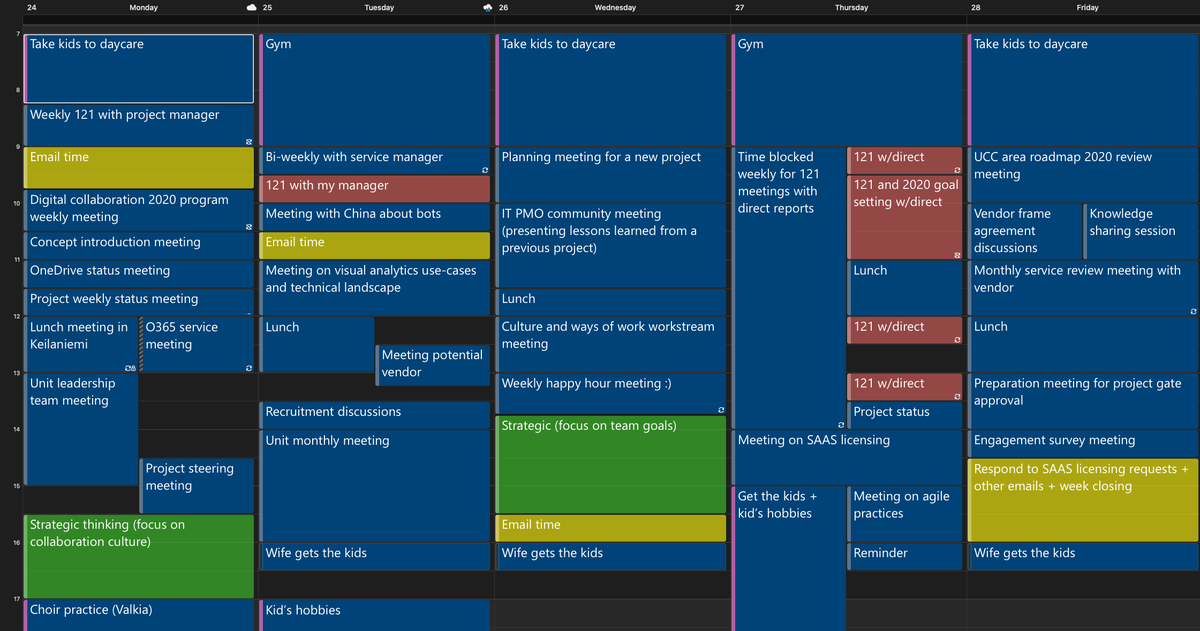Select Vendor frame agreement discussions event
Viewport: 1200px width, 631px height.
click(x=1025, y=231)
